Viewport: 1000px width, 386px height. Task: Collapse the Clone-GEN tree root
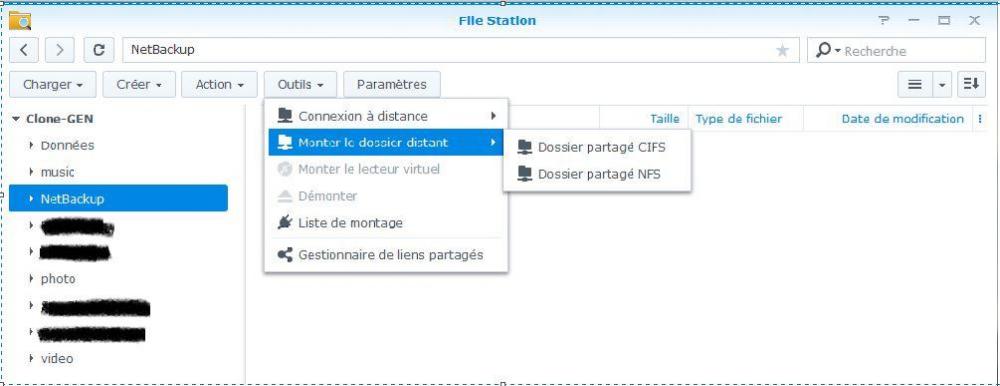tap(15, 119)
